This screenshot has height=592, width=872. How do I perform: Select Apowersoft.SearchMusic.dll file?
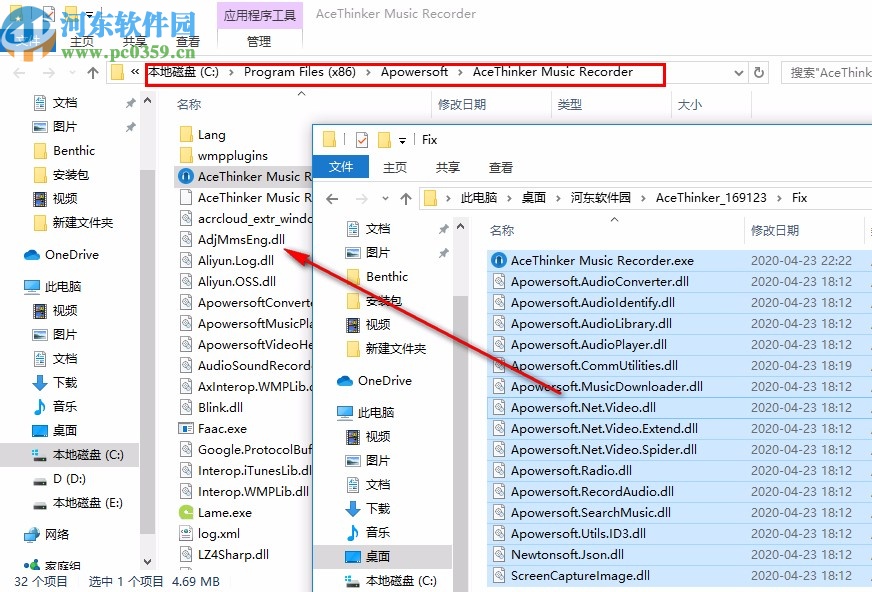tap(591, 513)
